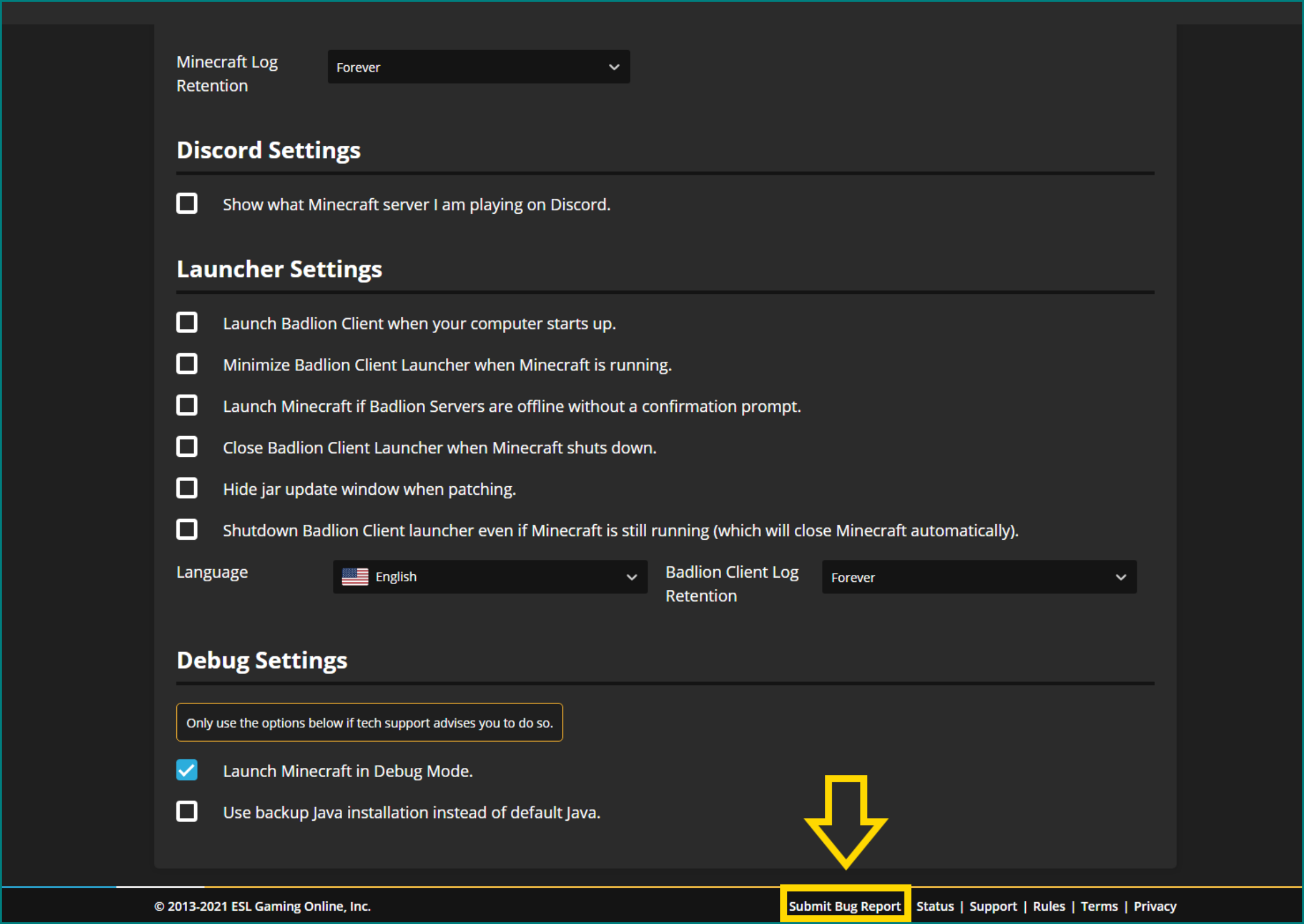Open the Privacy link in footer
Image resolution: width=1304 pixels, height=924 pixels.
point(1155,906)
